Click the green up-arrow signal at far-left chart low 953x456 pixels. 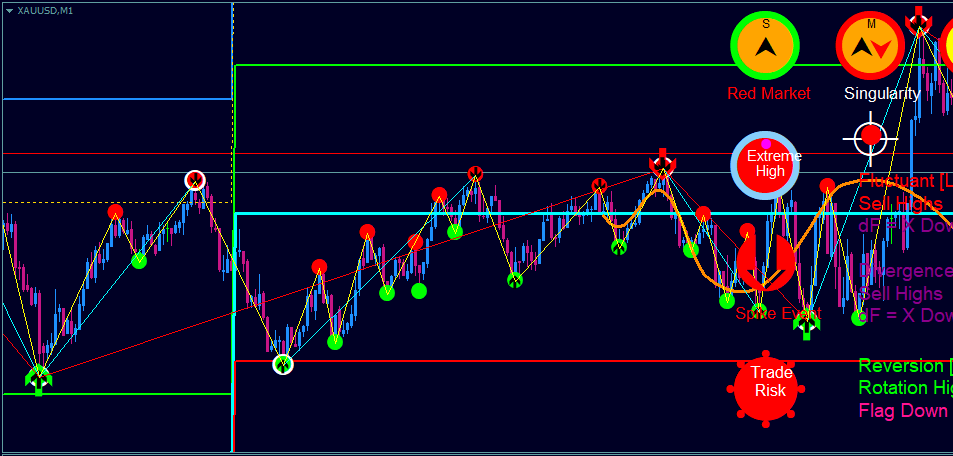(39, 381)
